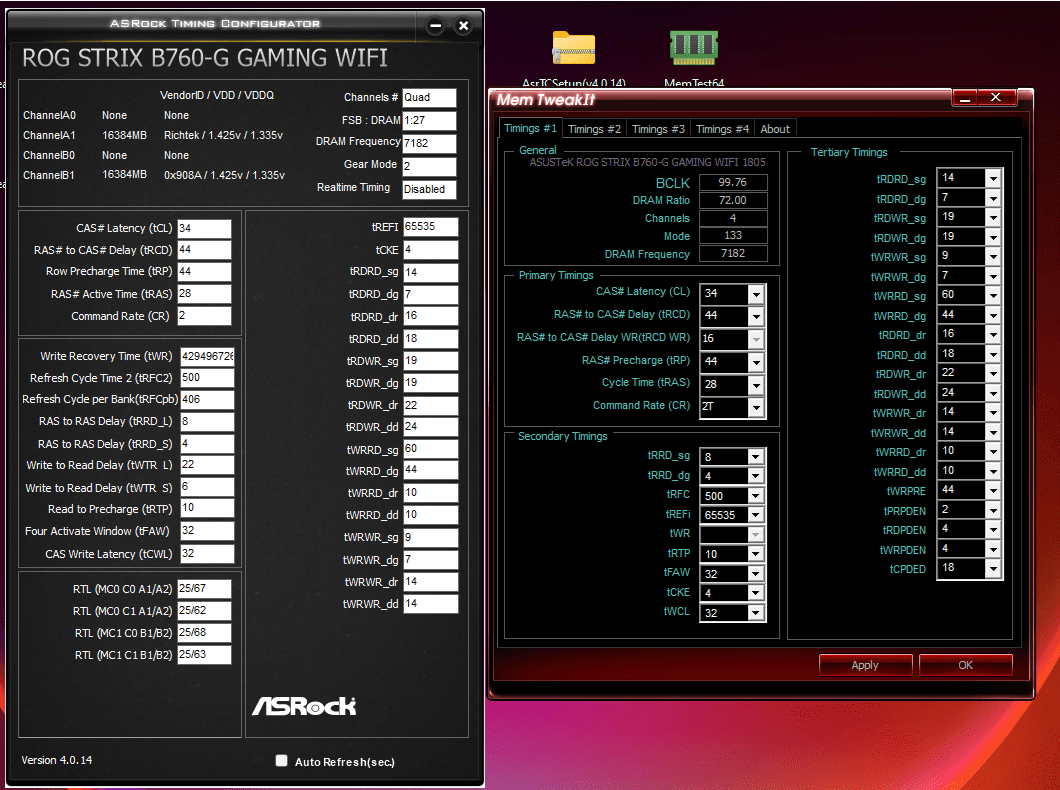Close the Mem TweakIt window
The image size is (1060, 790).
coord(996,98)
